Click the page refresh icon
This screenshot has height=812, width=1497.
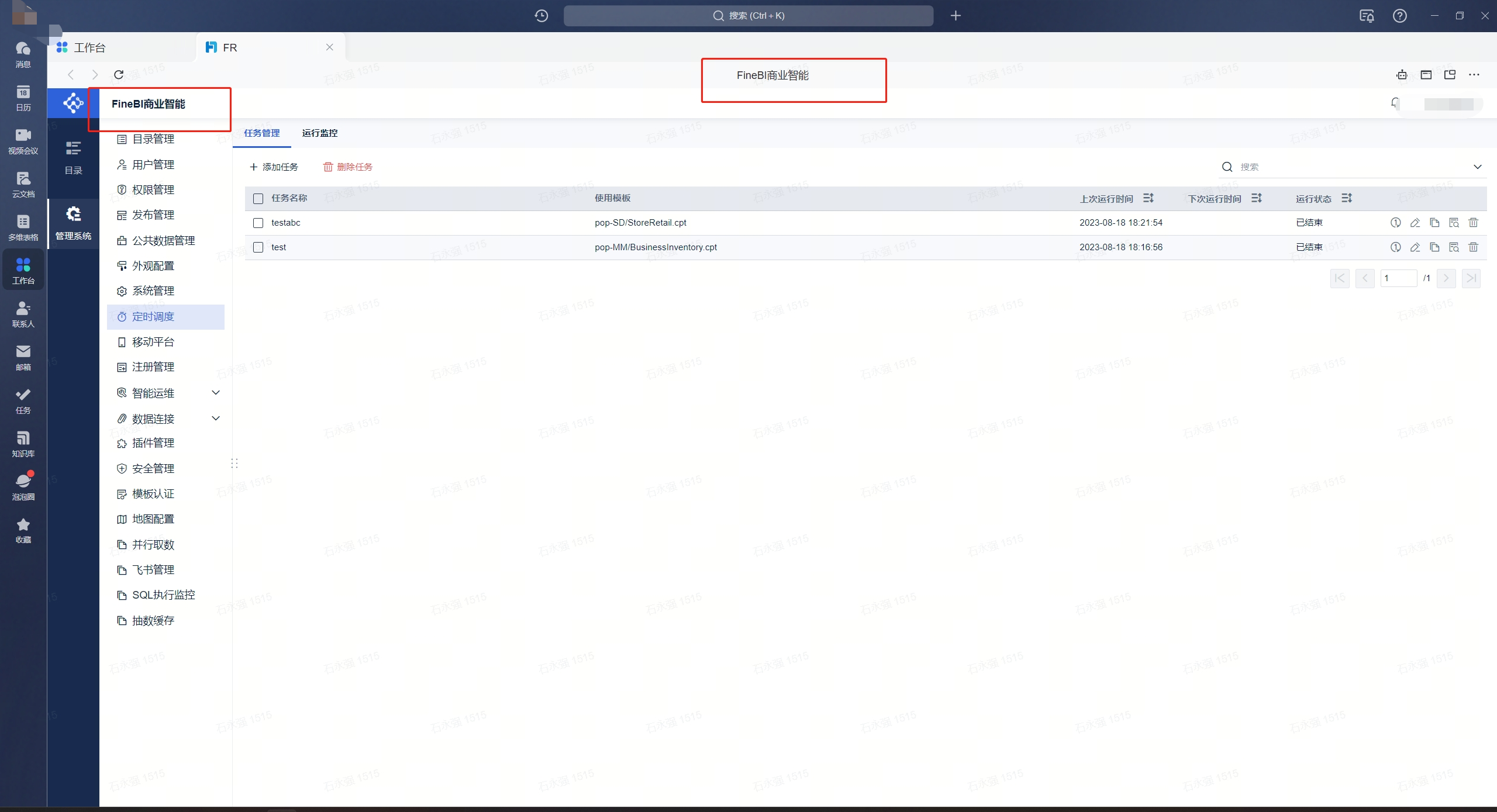[119, 75]
